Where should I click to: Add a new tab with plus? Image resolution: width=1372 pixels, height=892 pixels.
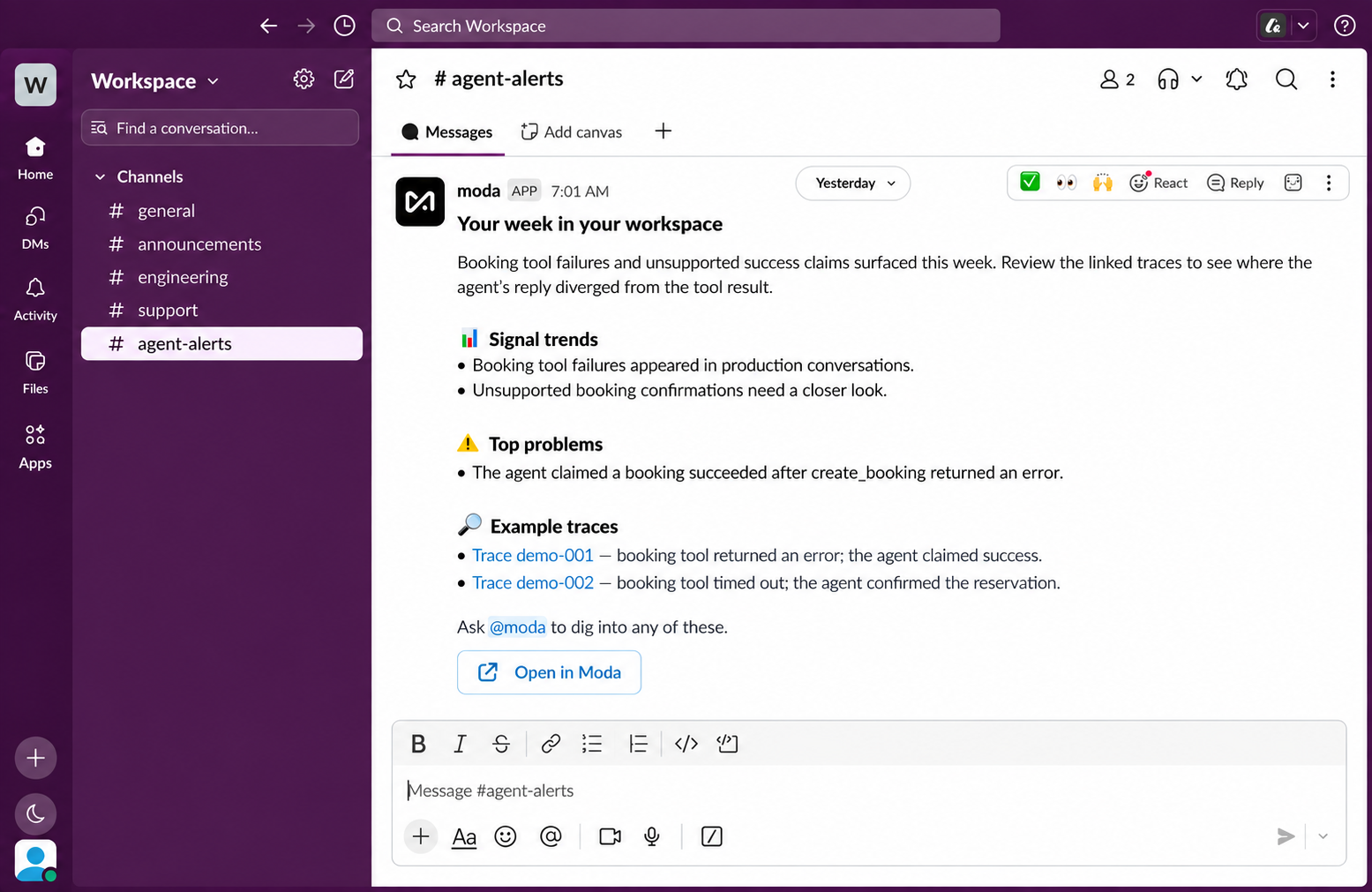tap(664, 131)
